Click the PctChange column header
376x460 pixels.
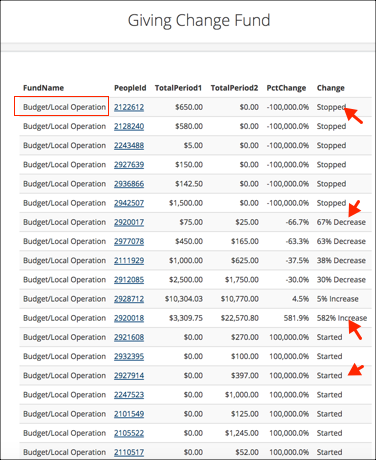(286, 88)
